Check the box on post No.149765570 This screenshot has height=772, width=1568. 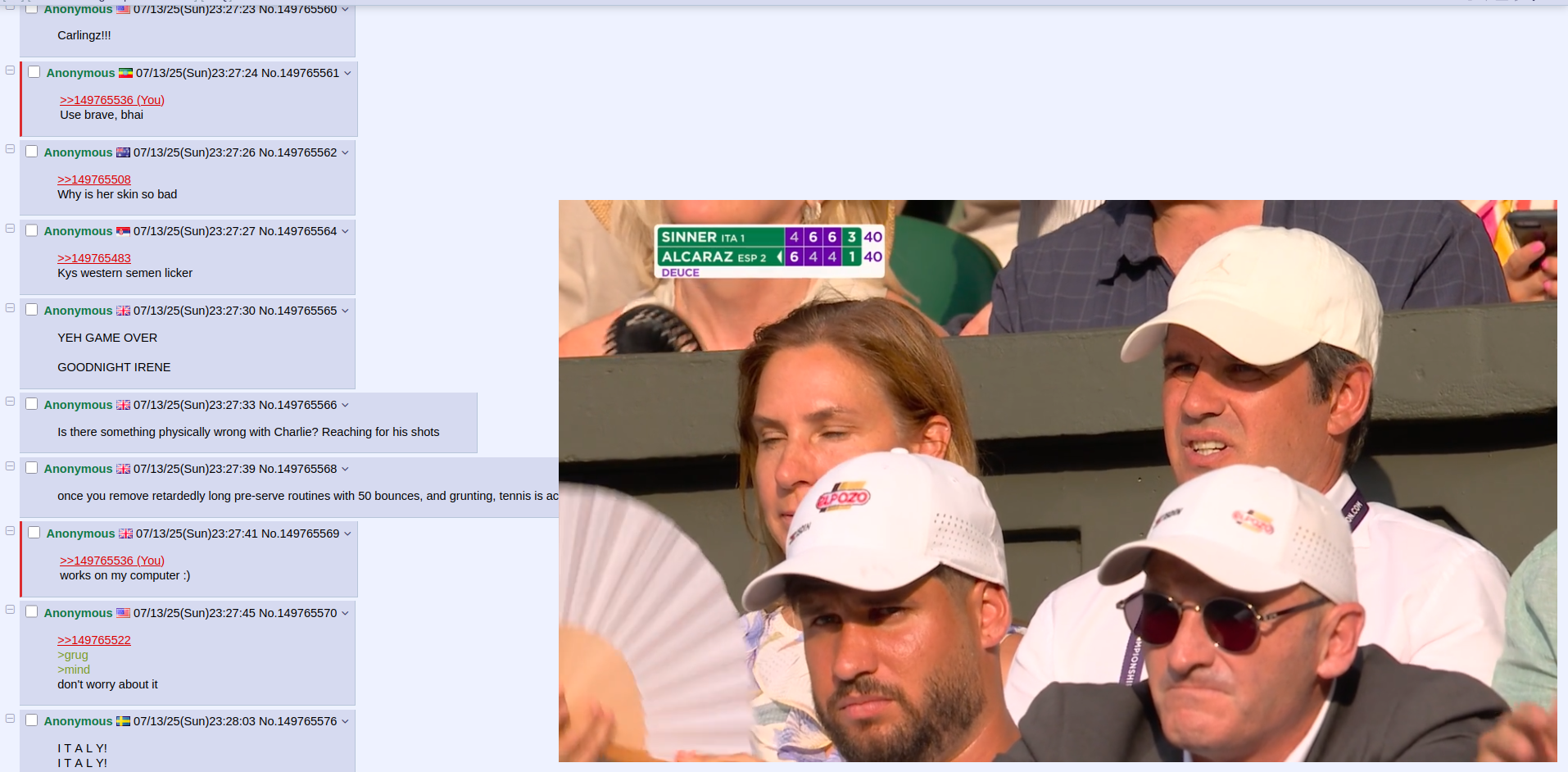pyautogui.click(x=32, y=612)
